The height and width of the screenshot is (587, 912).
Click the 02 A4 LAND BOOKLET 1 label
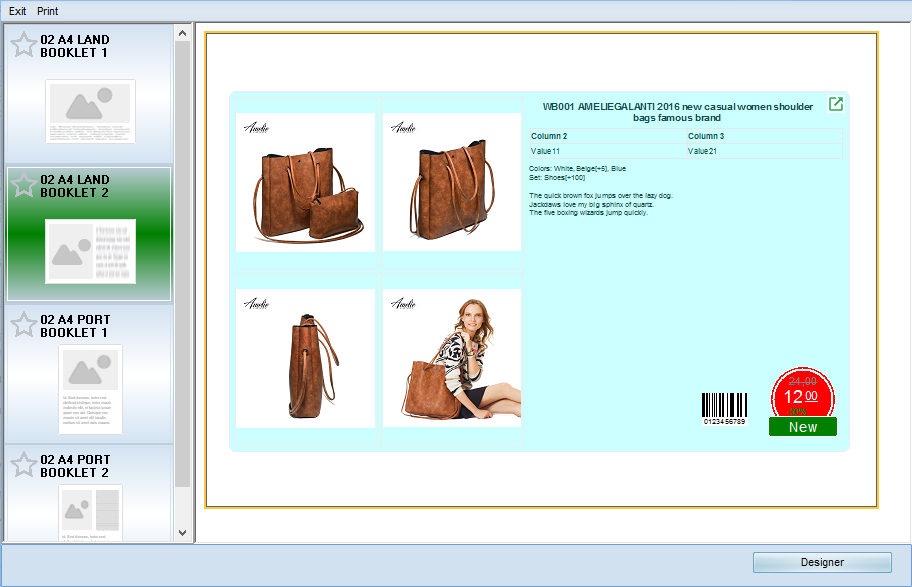point(74,46)
